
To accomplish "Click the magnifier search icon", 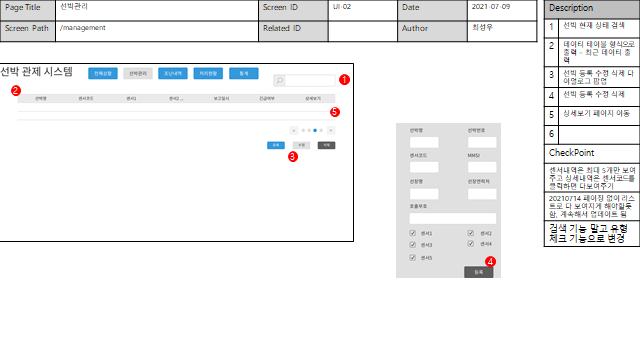I will click(280, 80).
